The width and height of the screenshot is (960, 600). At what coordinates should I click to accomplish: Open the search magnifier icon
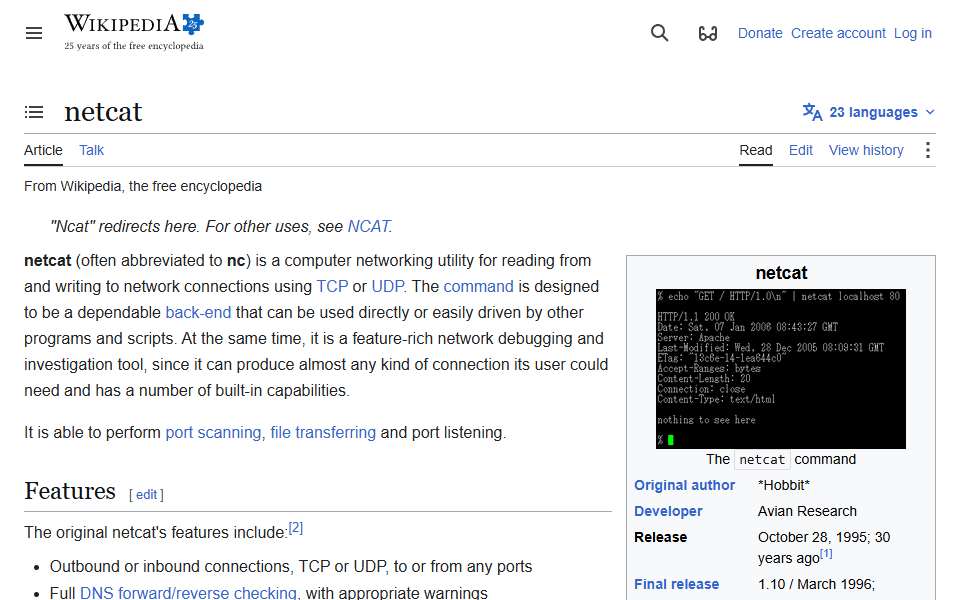point(659,33)
